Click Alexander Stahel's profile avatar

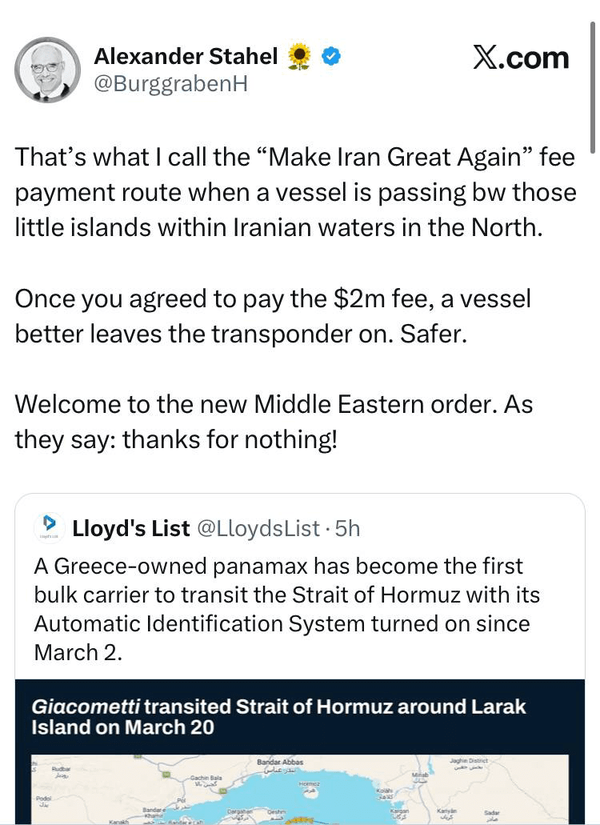[x=47, y=70]
